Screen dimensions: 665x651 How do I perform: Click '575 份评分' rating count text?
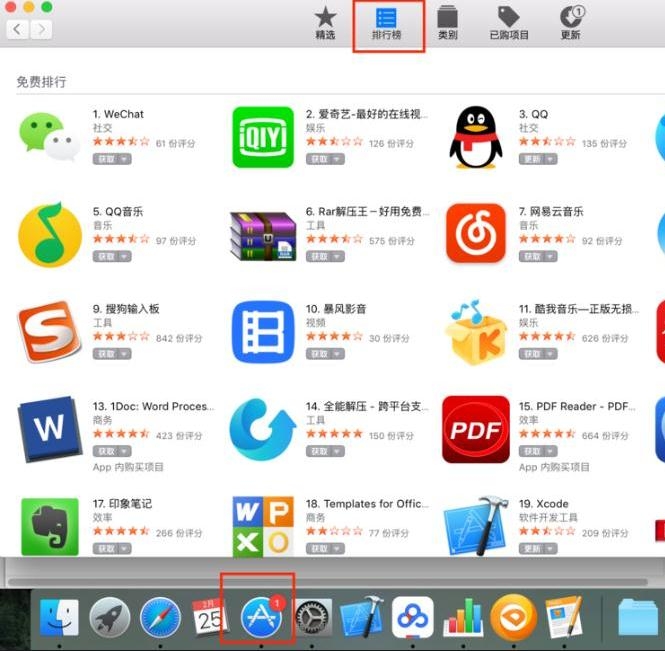click(x=391, y=241)
